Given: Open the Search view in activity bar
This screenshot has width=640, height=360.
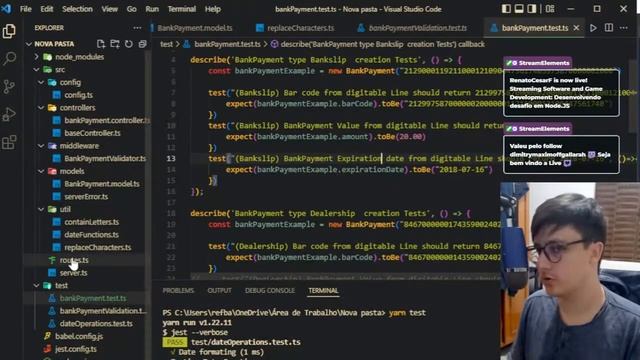Looking at the screenshot, I should pos(9,58).
